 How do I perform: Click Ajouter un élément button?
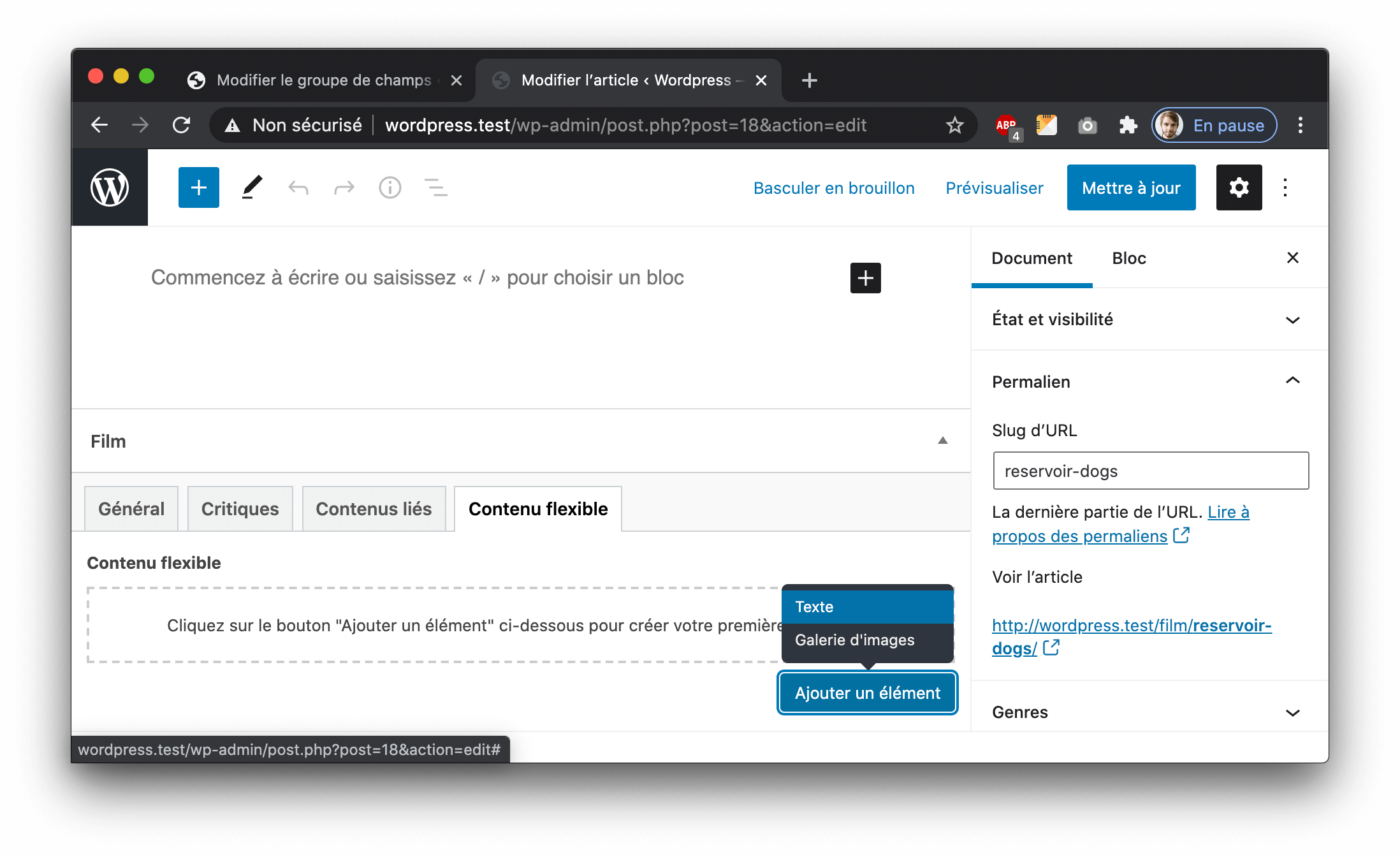point(867,692)
